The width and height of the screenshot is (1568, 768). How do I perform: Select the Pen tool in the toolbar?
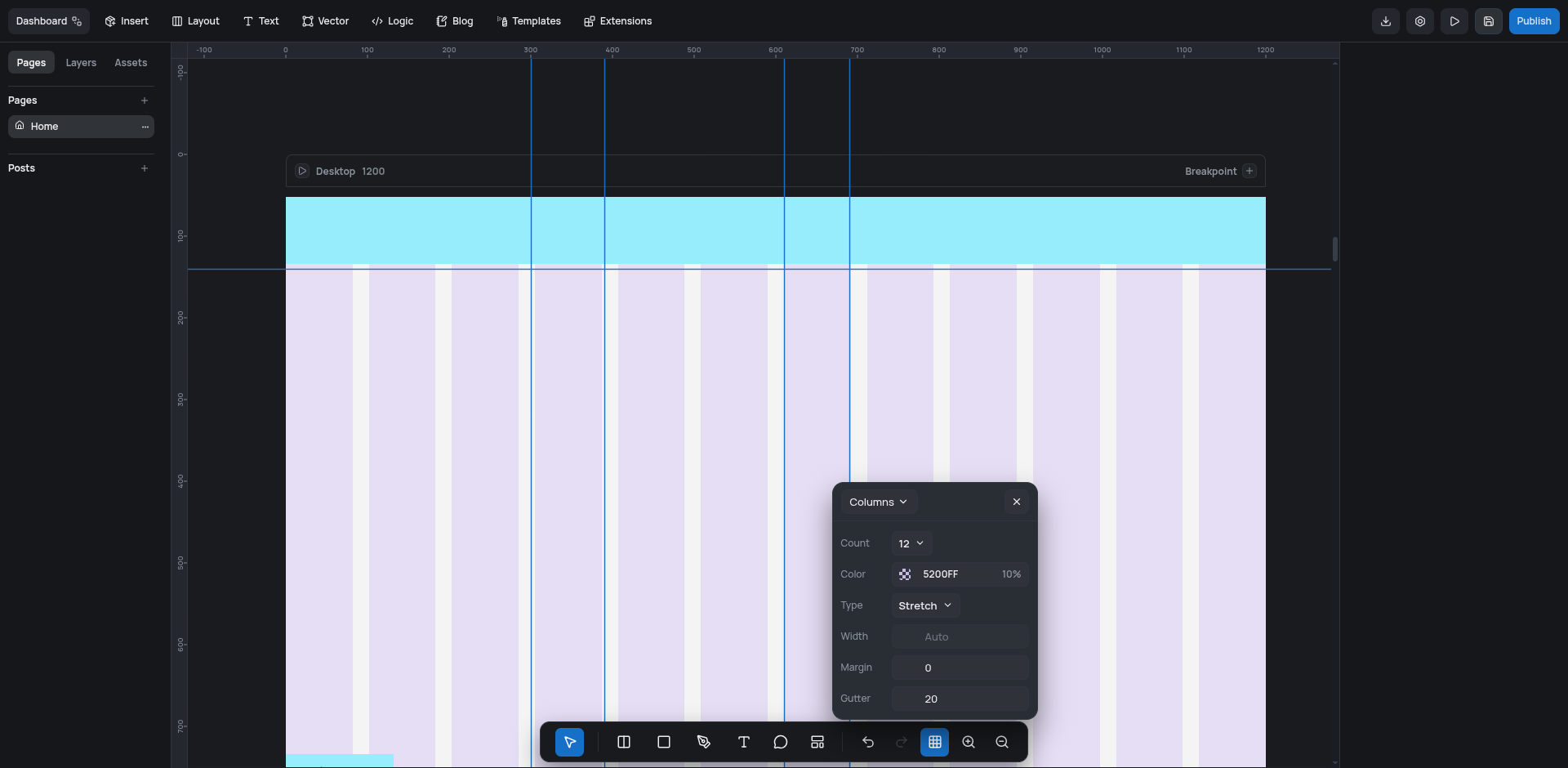[703, 742]
